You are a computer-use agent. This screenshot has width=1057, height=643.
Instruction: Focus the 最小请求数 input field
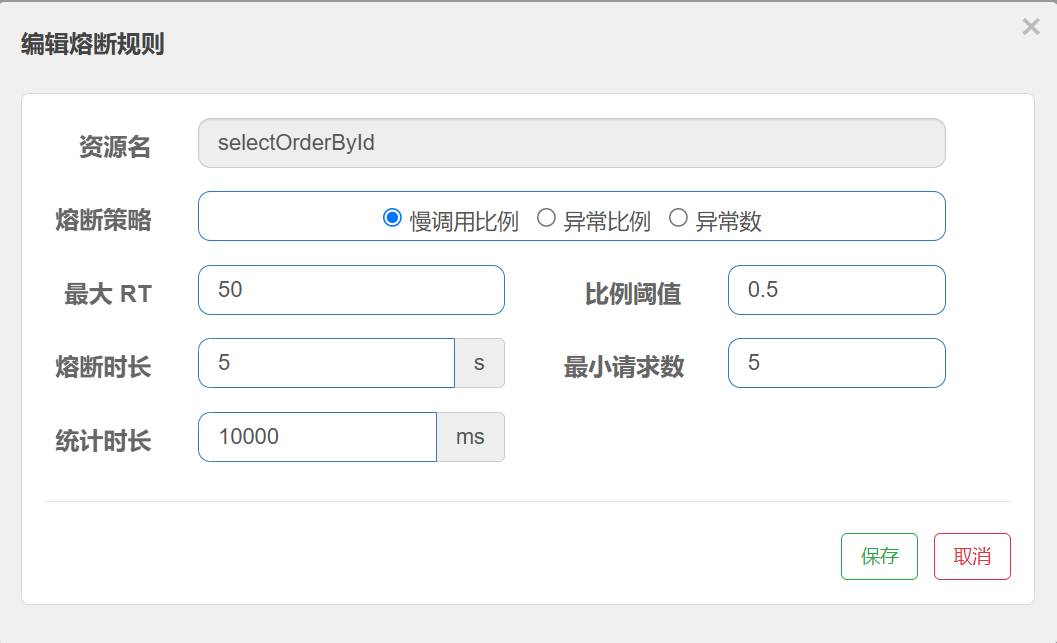pyautogui.click(x=837, y=363)
